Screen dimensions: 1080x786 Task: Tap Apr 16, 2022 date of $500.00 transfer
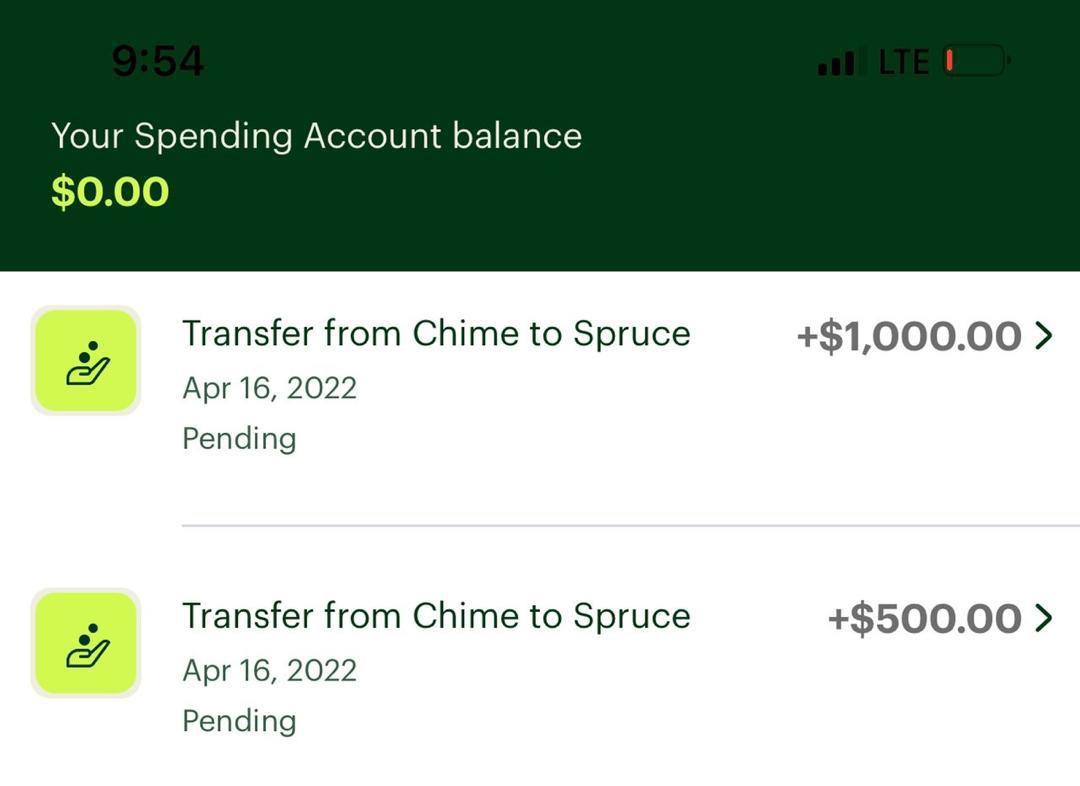[x=269, y=669]
